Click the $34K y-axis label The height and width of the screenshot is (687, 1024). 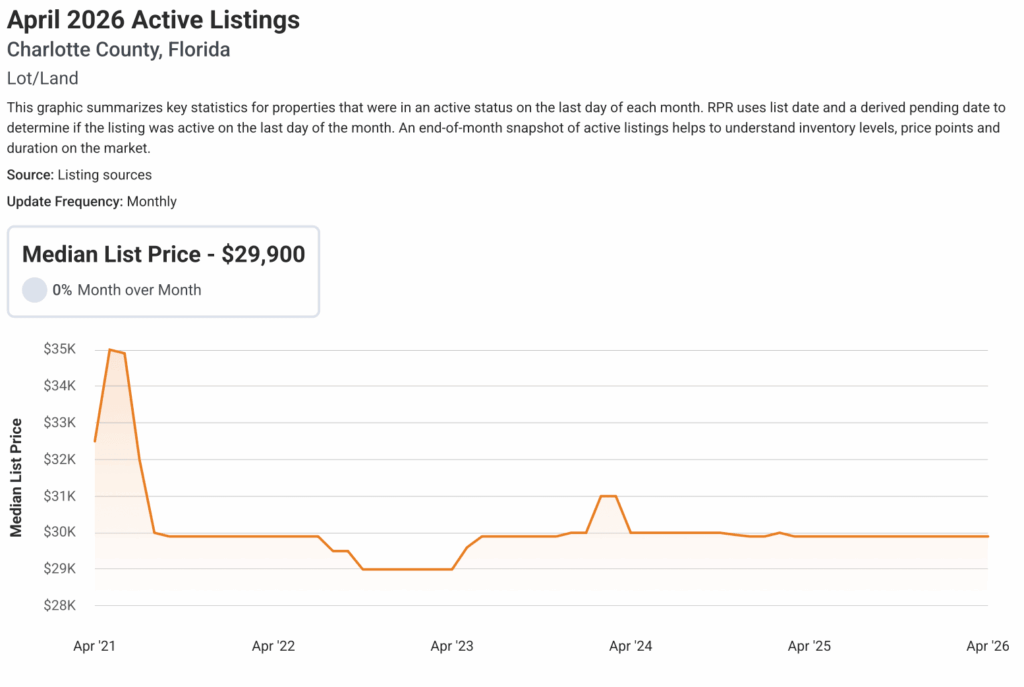[59, 386]
